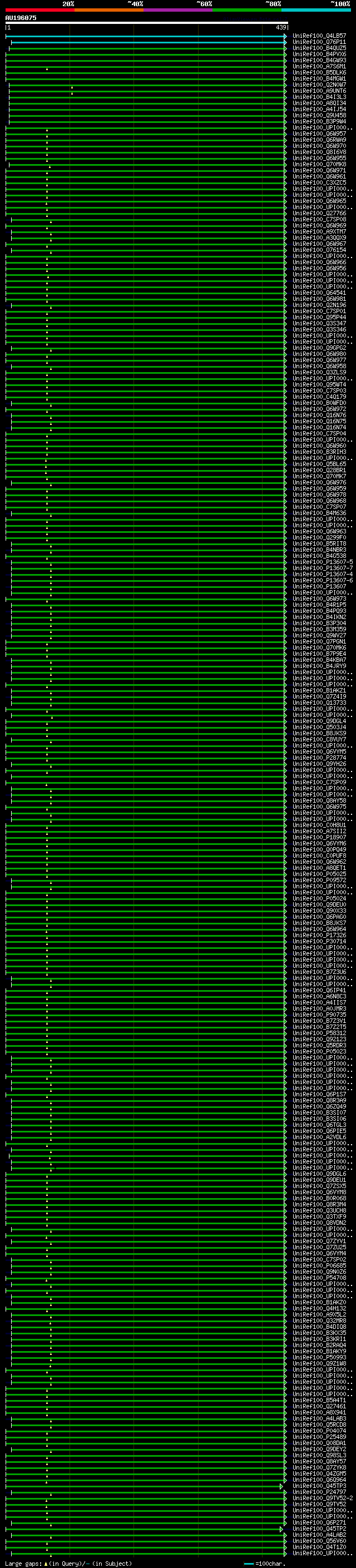Click the orange ~40% identity legend segment
This screenshot has height=1568, width=356.
[x=109, y=10]
